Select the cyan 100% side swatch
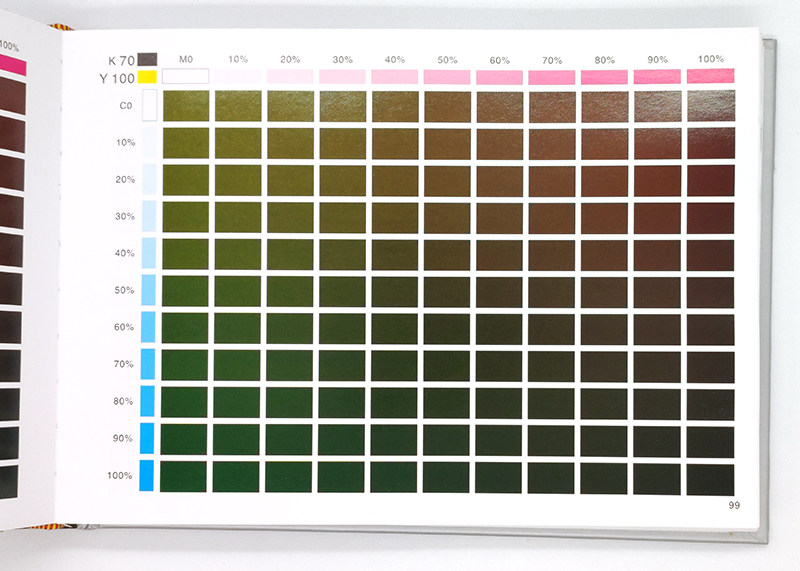Screen dimensions: 800x571 coord(146,476)
